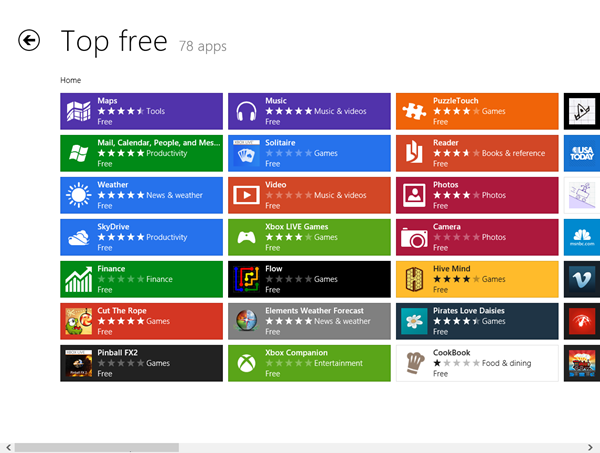
Task: Open the Flow title text
Action: pos(274,269)
